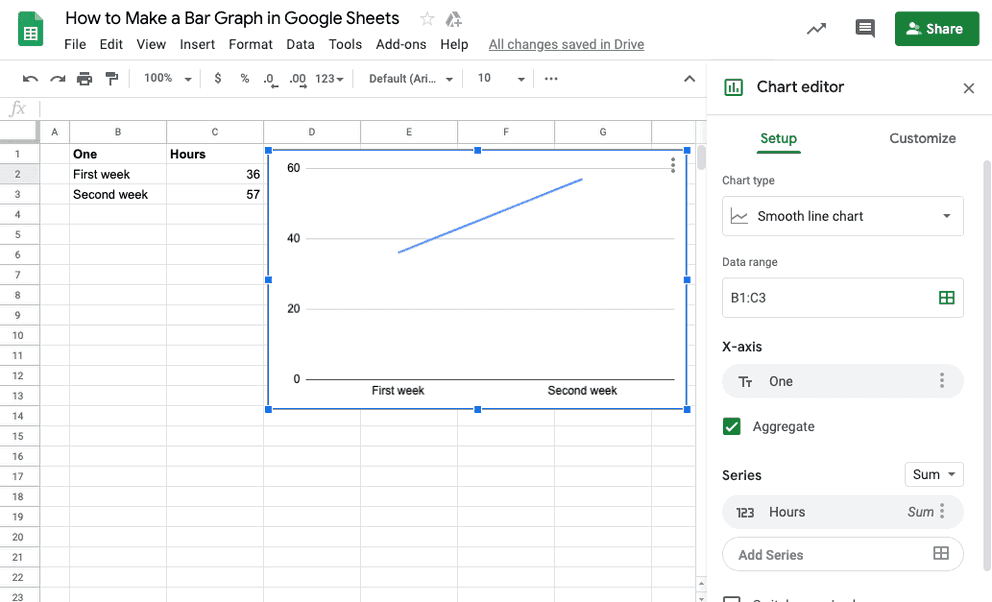992x602 pixels.
Task: Open data range grid picker for Data range
Action: 946,297
